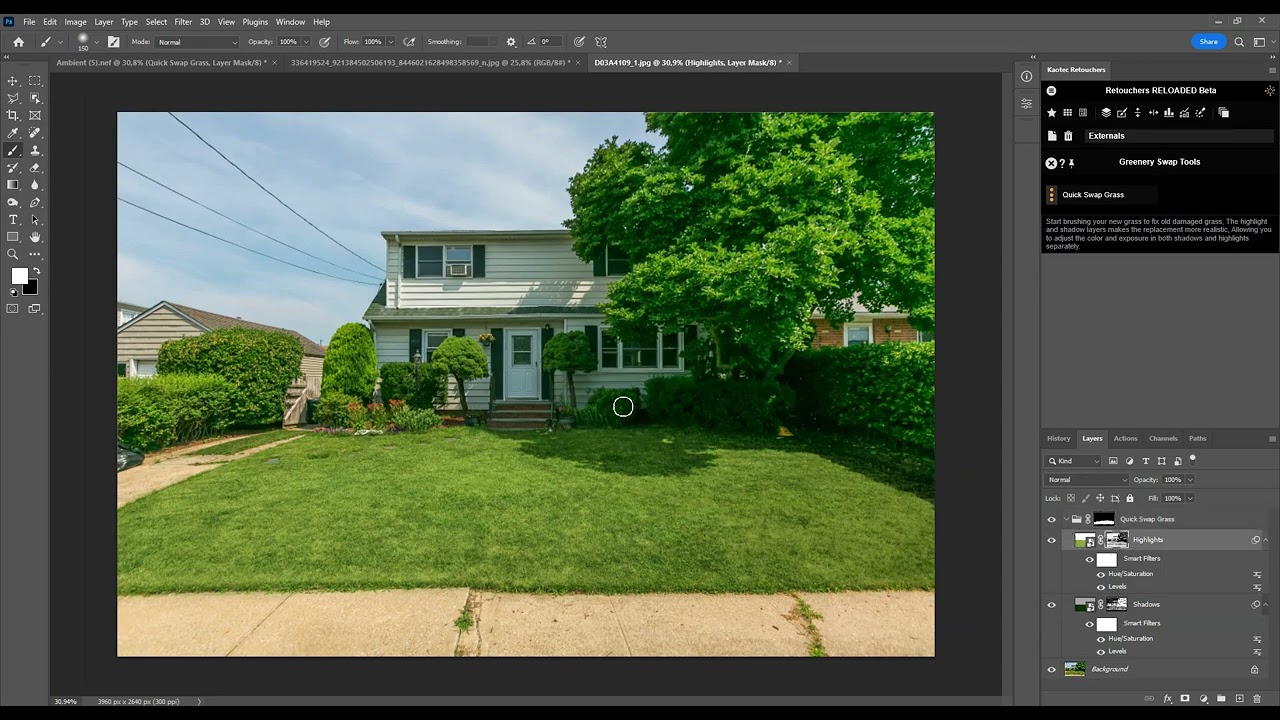Image resolution: width=1280 pixels, height=720 pixels.
Task: Select the Spot Healing Brush tool
Action: point(35,133)
